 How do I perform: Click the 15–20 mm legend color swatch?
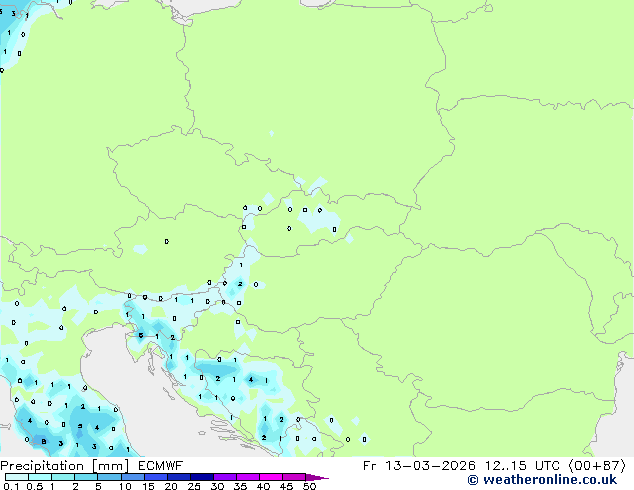155,477
